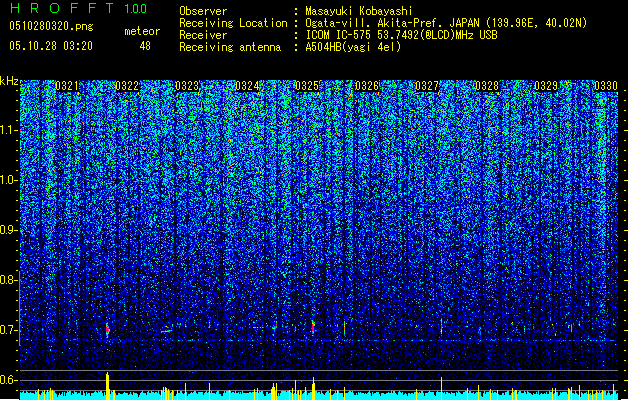
Task: Click the 0.9 kHz axis tick label
Action: point(8,230)
